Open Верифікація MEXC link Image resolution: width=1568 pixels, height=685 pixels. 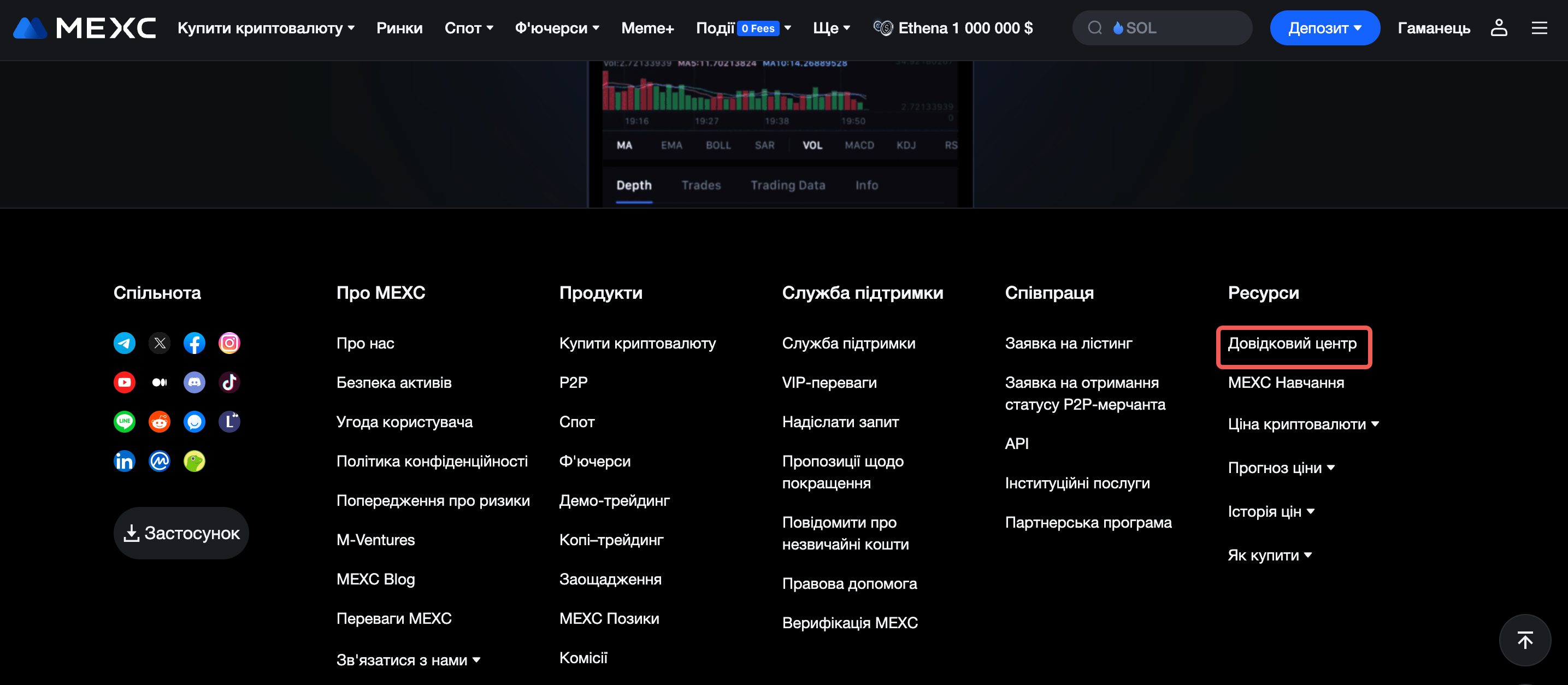[850, 623]
